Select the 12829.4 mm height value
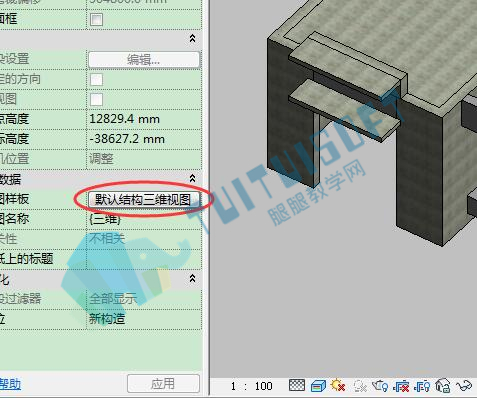This screenshot has height=398, width=477. [x=144, y=119]
